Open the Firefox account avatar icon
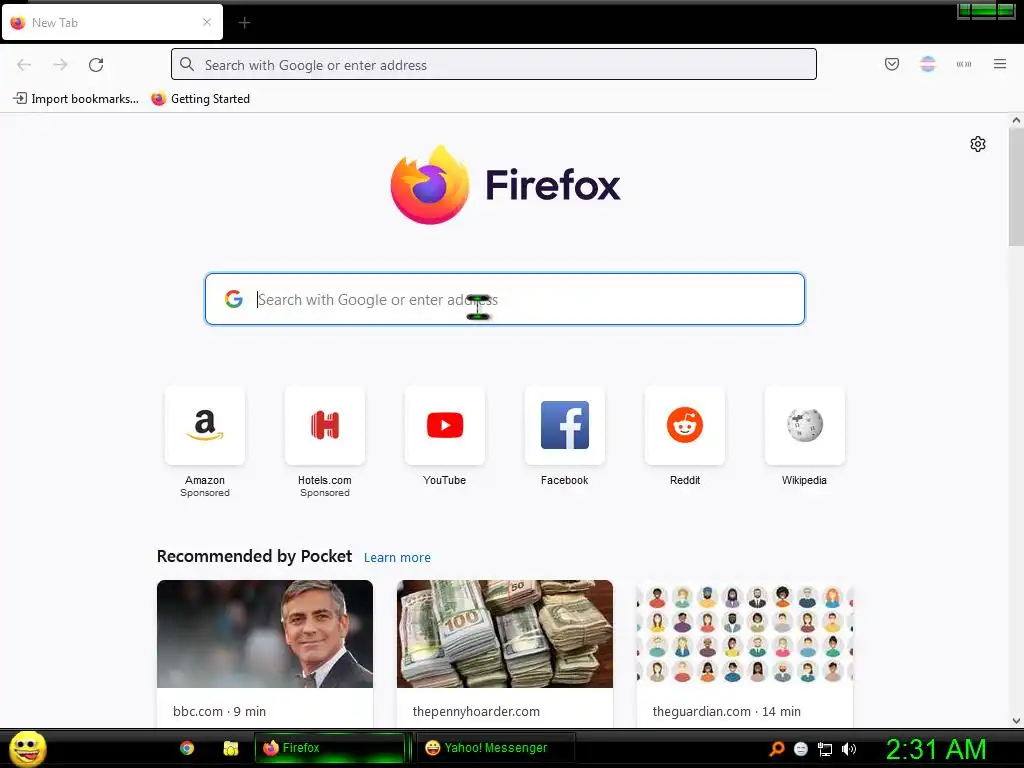1024x768 pixels. click(x=927, y=64)
